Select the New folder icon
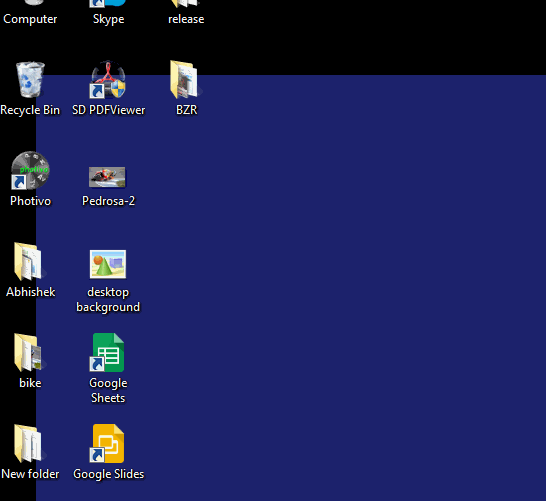Image resolution: width=546 pixels, height=501 pixels. point(29,444)
